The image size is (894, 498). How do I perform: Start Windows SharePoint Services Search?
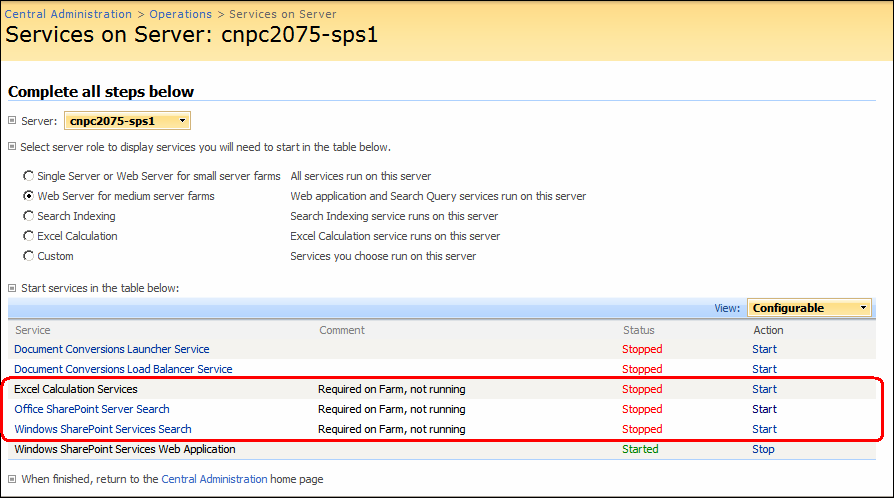point(764,429)
